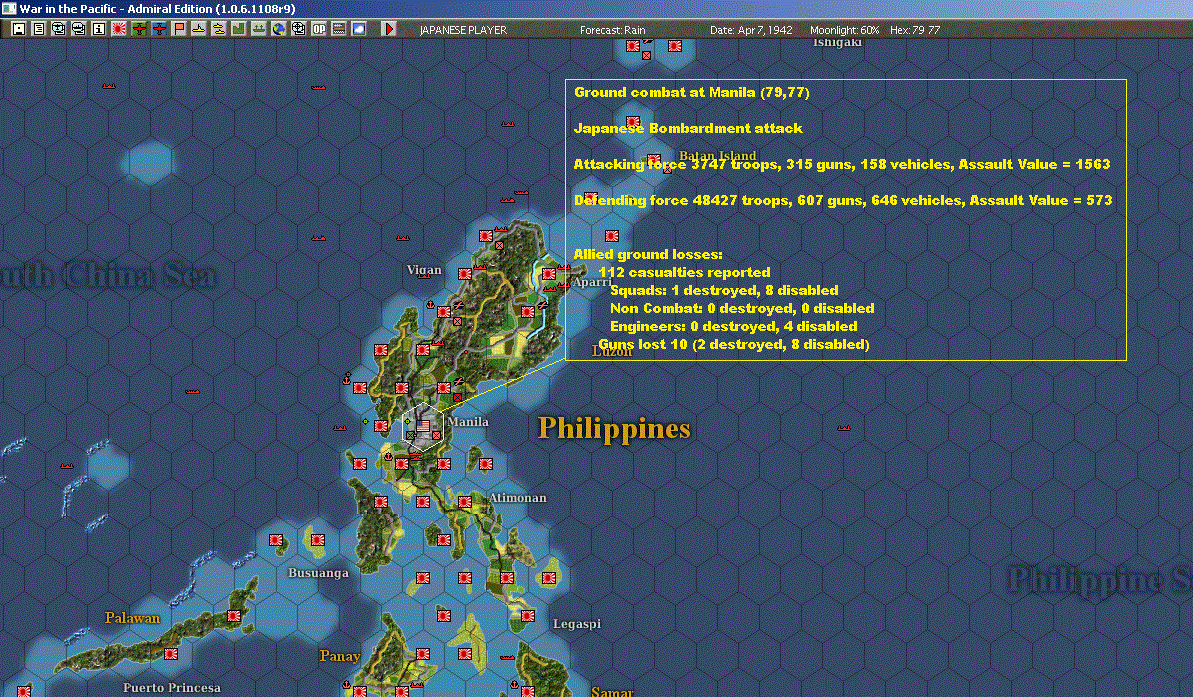Viewport: 1193px width, 697px height.
Task: Click 'Japanese Bombardment attack' line
Action: (688, 128)
